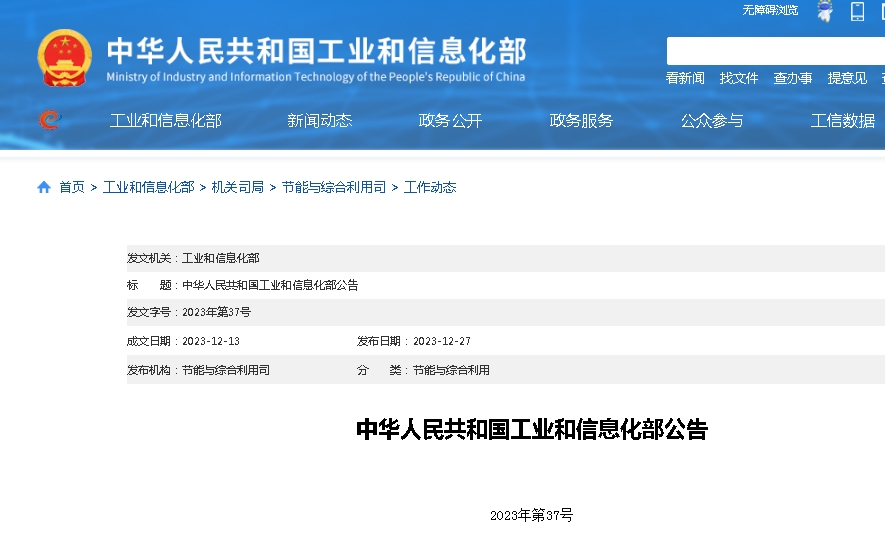Image resolution: width=885 pixels, height=541 pixels.
Task: Open the 工业和信息化部 navigation menu
Action: [165, 120]
